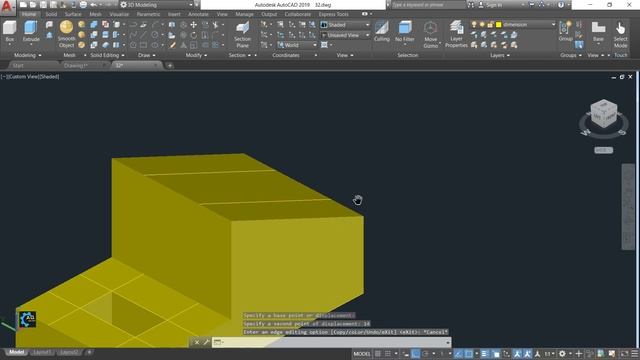The image size is (640, 360).
Task: Click the Presspull icon beside Extrude
Action: (x=49, y=35)
